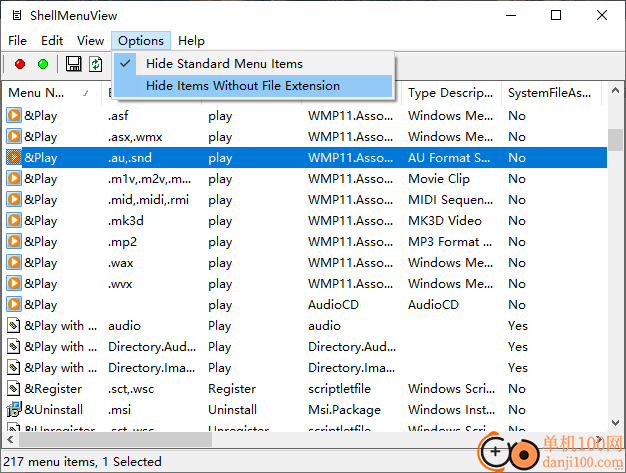Click the Save floppy disk toolbar icon
Viewport: 626px width, 473px height.
73,64
